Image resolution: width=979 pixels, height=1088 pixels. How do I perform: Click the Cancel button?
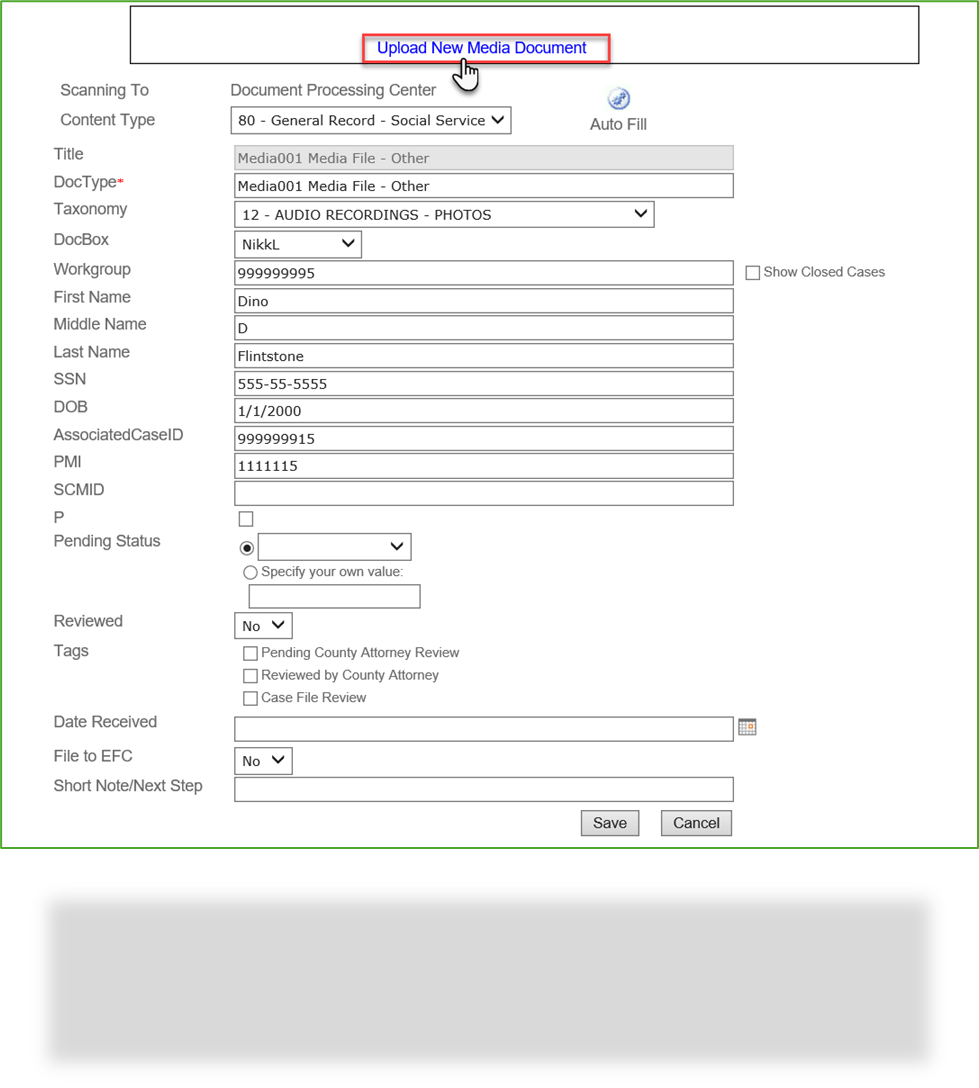point(696,823)
